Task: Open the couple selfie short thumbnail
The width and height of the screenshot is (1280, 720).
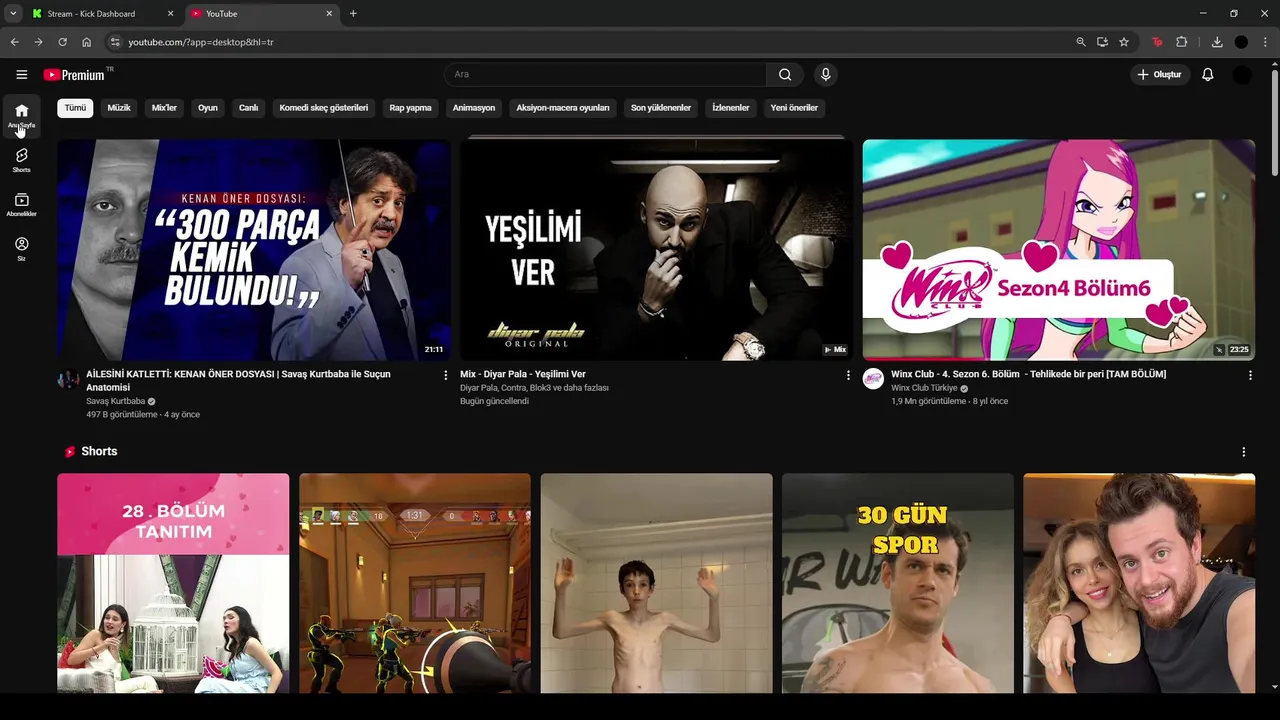Action: pos(1139,583)
